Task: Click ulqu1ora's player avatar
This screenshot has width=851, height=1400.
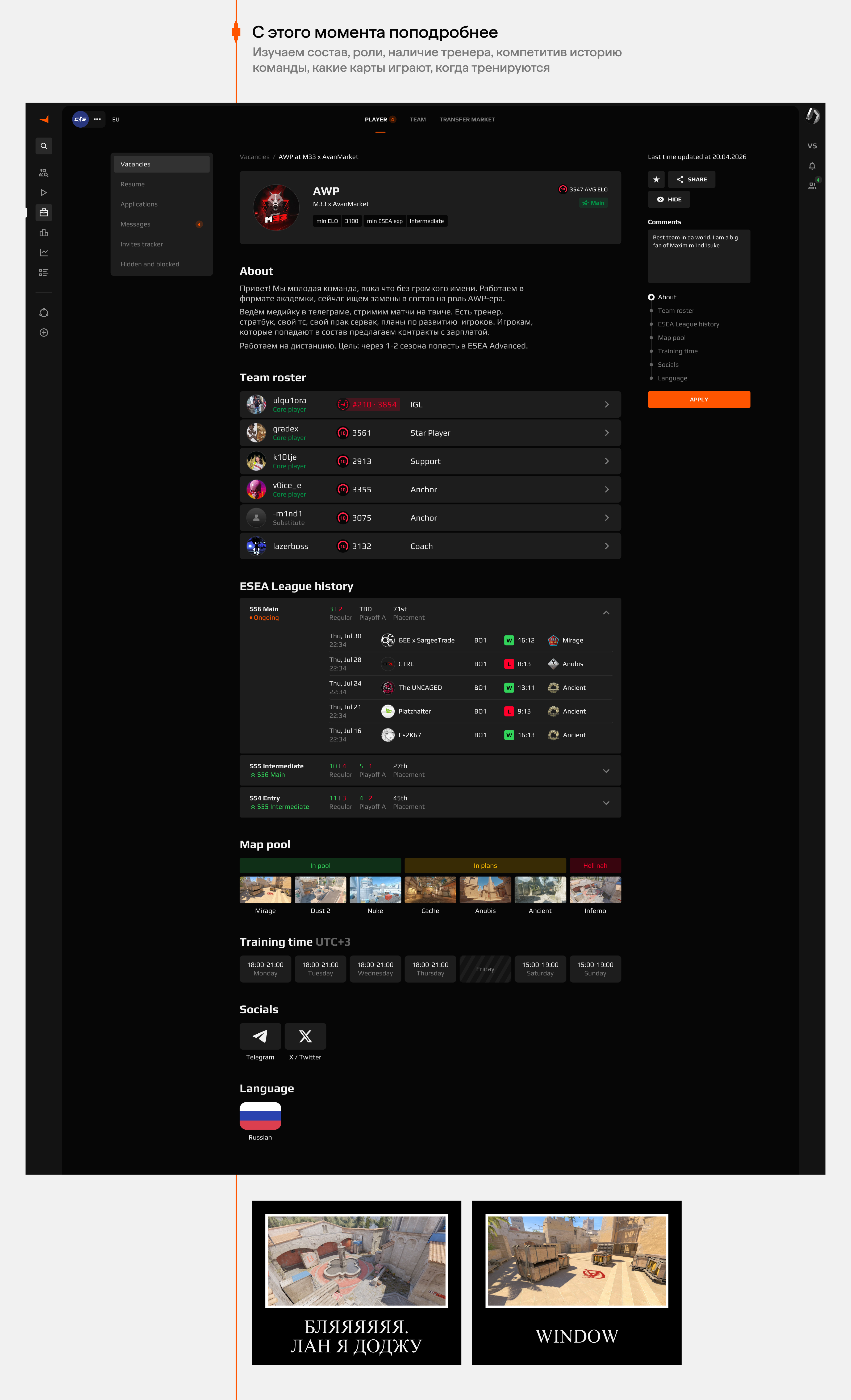Action: tap(256, 405)
